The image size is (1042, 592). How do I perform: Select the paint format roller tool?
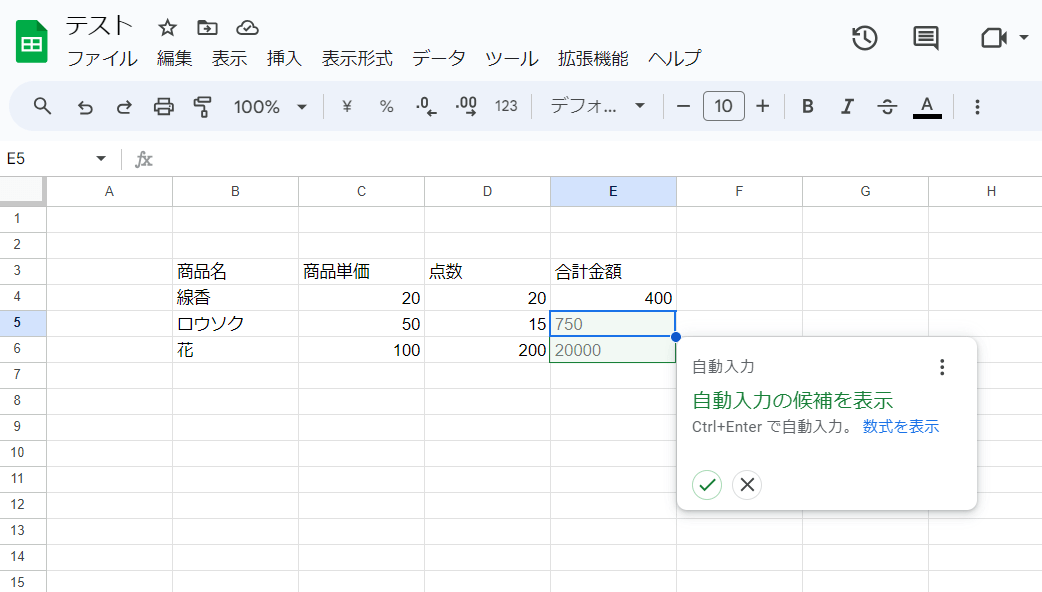click(203, 106)
